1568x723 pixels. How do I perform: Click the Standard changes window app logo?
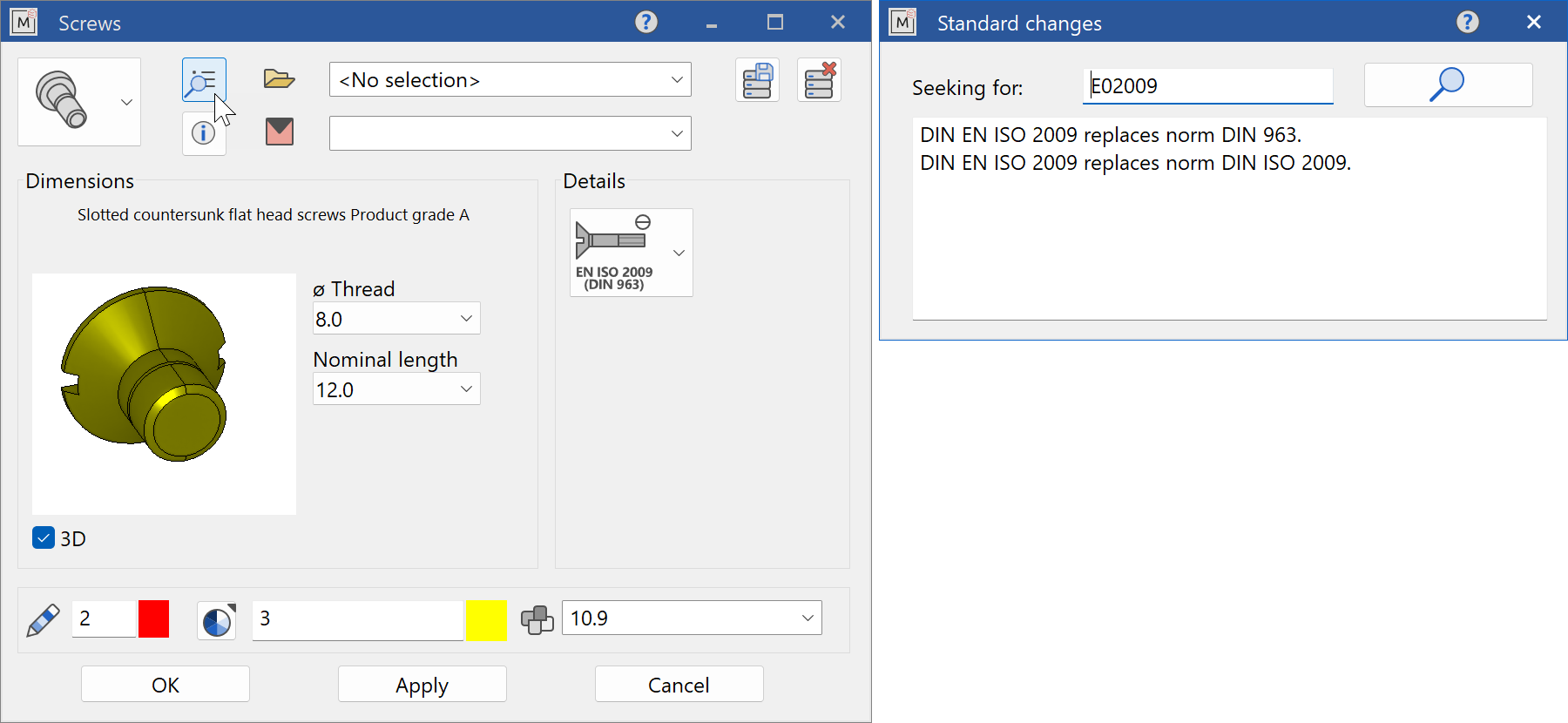[x=902, y=22]
